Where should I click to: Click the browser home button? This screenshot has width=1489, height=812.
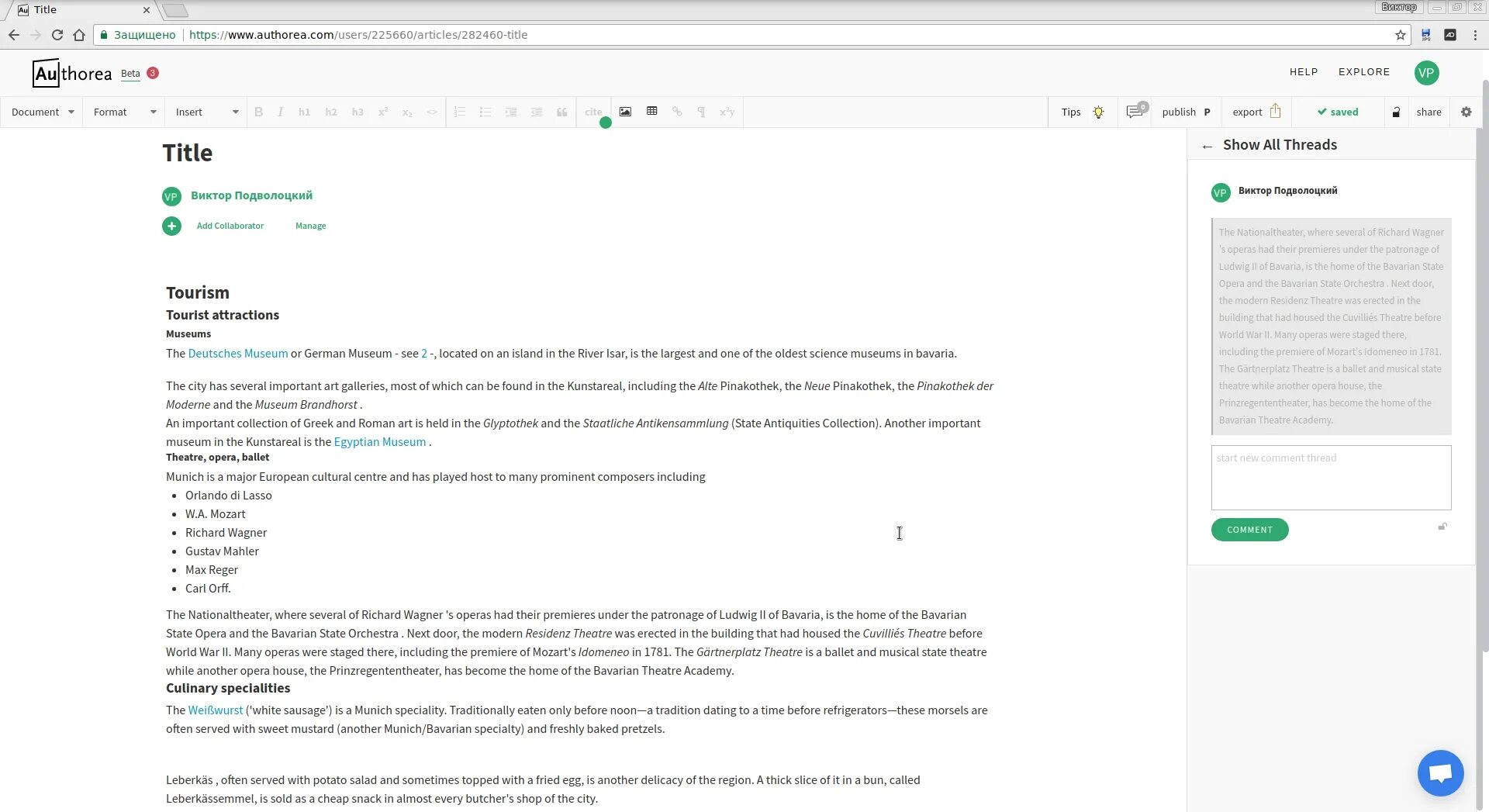78,34
